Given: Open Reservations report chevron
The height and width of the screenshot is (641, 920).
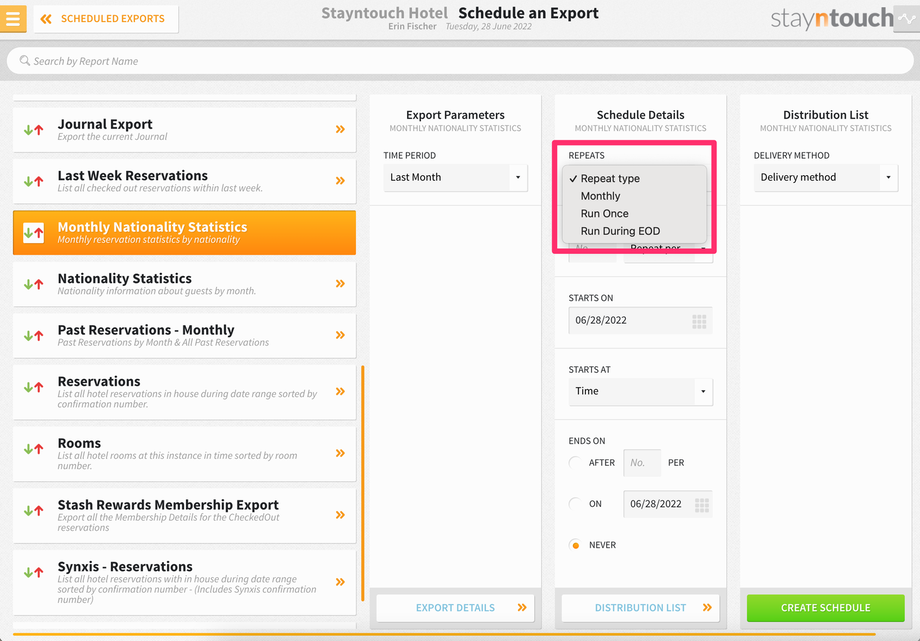Looking at the screenshot, I should [340, 392].
